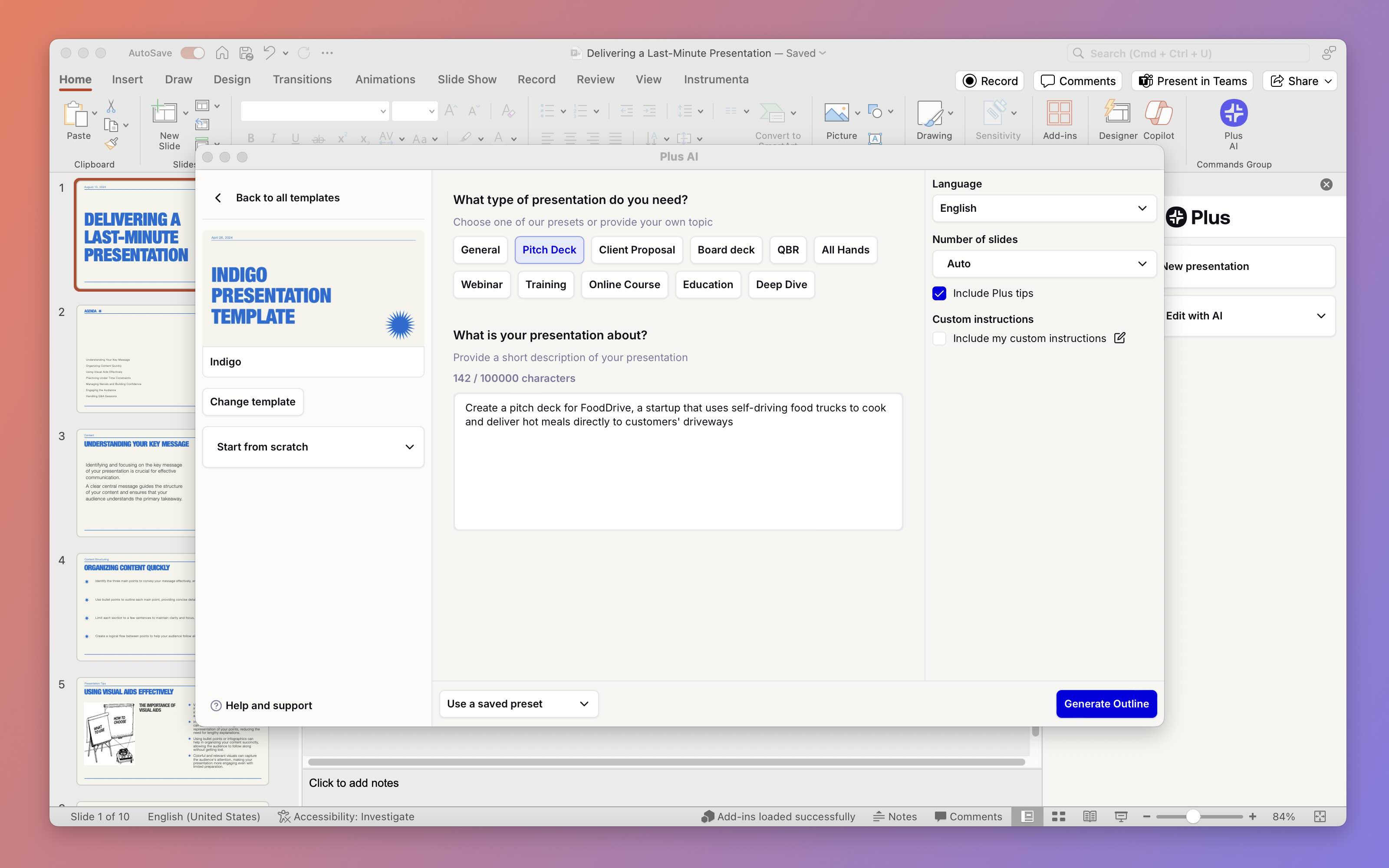This screenshot has width=1389, height=868.
Task: Open the Instrumenta tab
Action: (716, 79)
